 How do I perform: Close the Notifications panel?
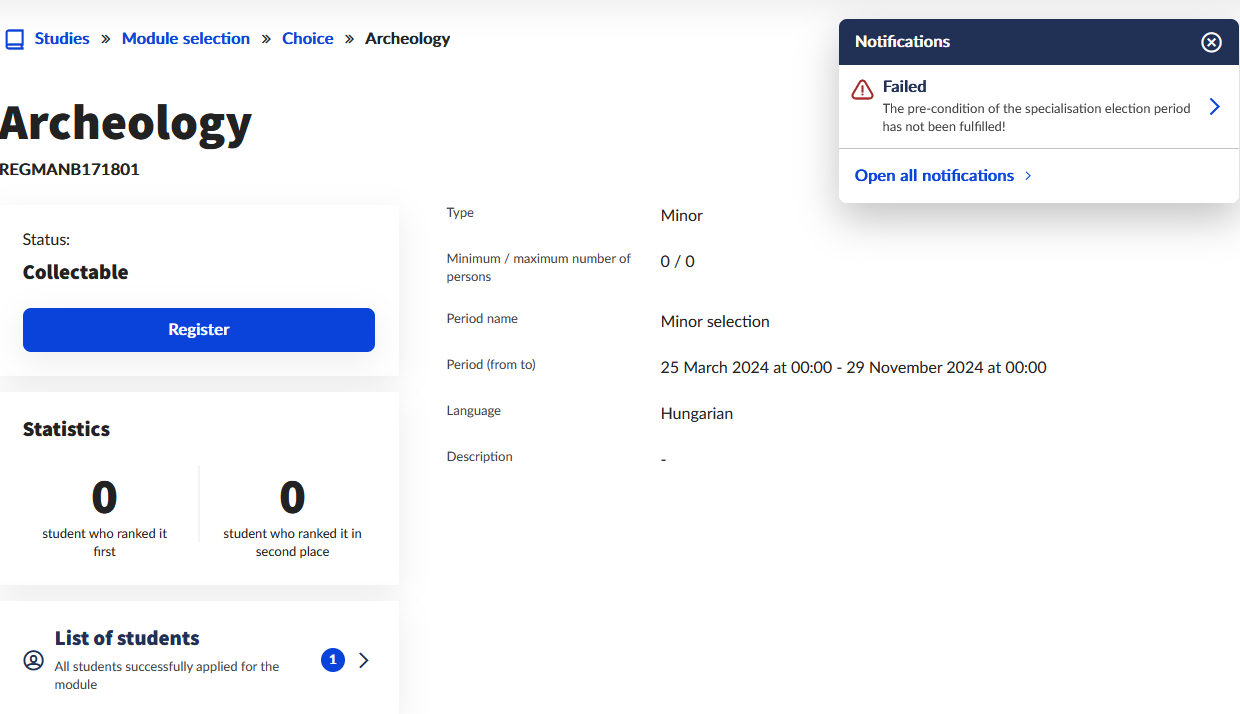coord(1211,42)
